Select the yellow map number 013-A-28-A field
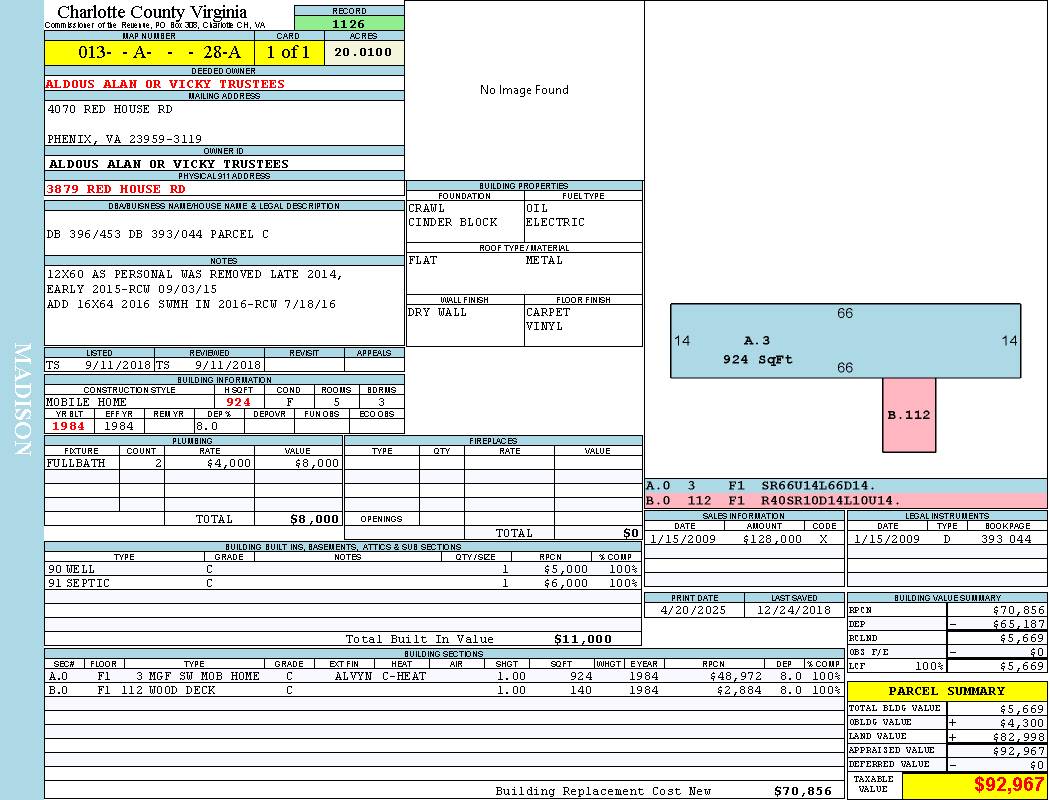Image resolution: width=1050 pixels, height=800 pixels. 150,52
